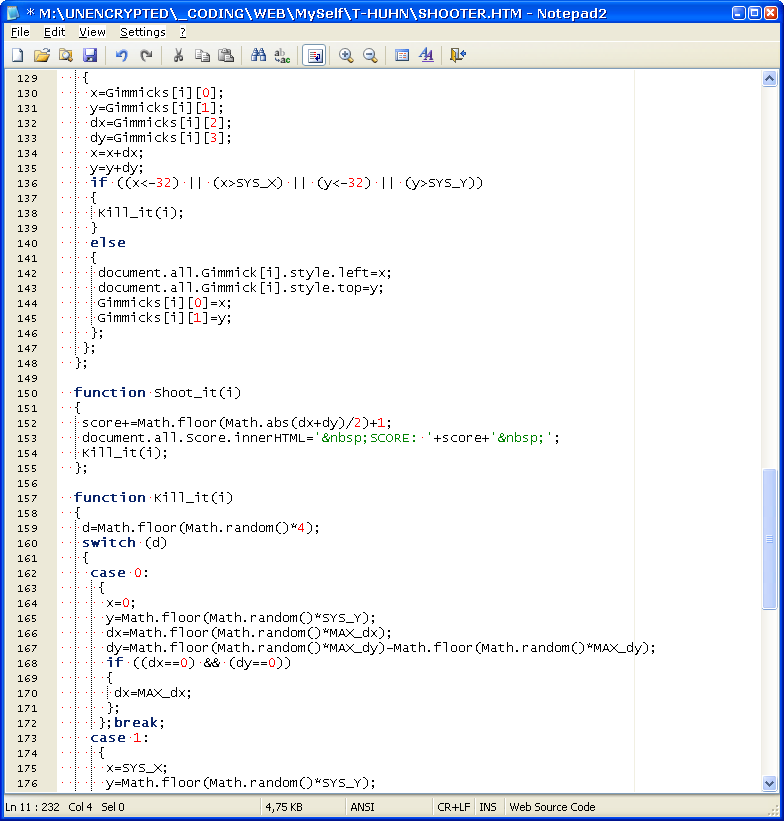This screenshot has height=821, width=784.
Task: Click the 'Sel 0' status bar entry
Action: pos(113,807)
